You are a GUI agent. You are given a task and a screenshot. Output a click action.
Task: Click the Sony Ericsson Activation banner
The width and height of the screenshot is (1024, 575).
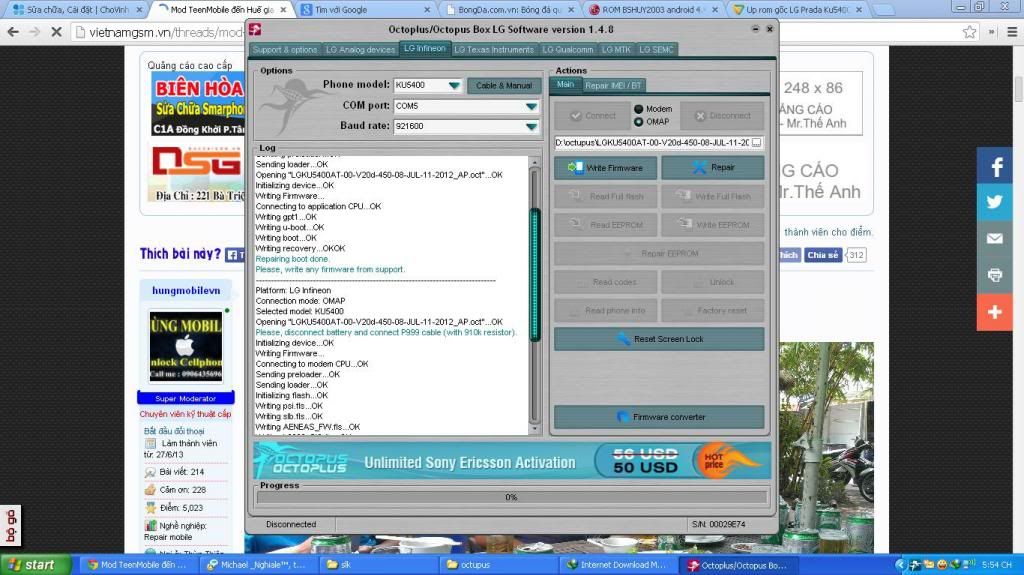coord(512,461)
